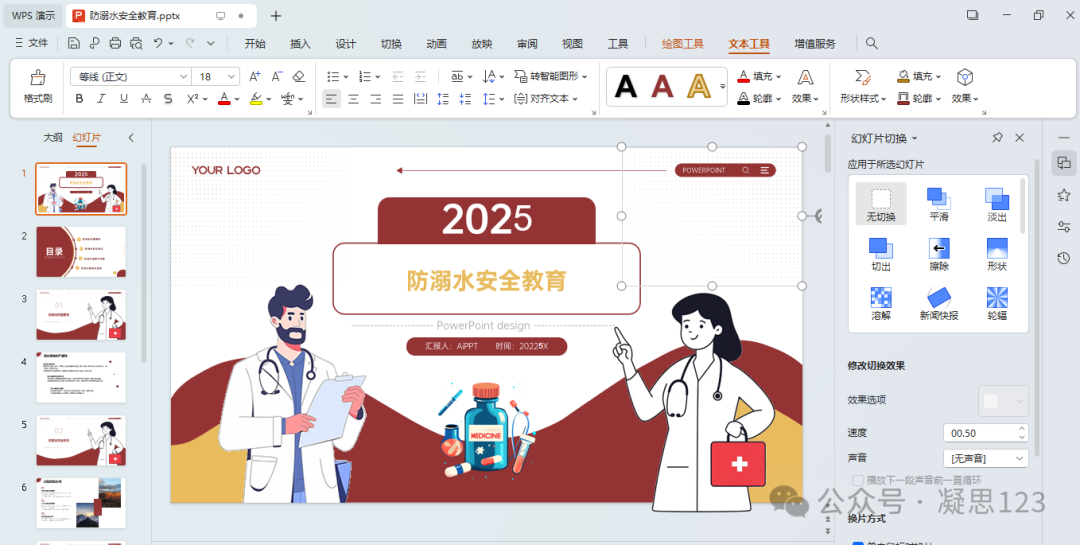Screen dimensions: 1080x545
Task: Toggle Underline formatting
Action: [124, 99]
